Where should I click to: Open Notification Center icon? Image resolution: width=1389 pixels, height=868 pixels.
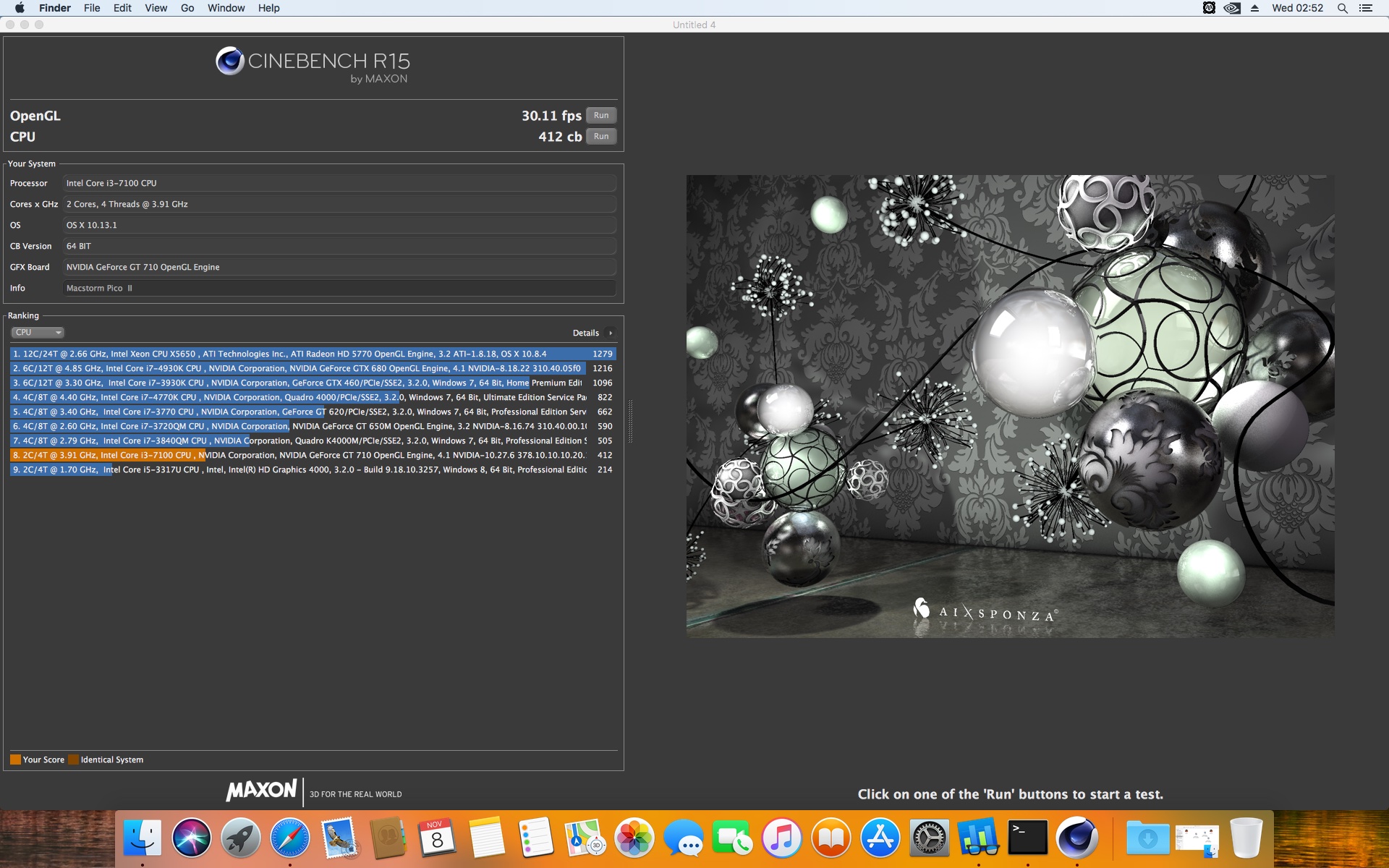click(x=1366, y=8)
